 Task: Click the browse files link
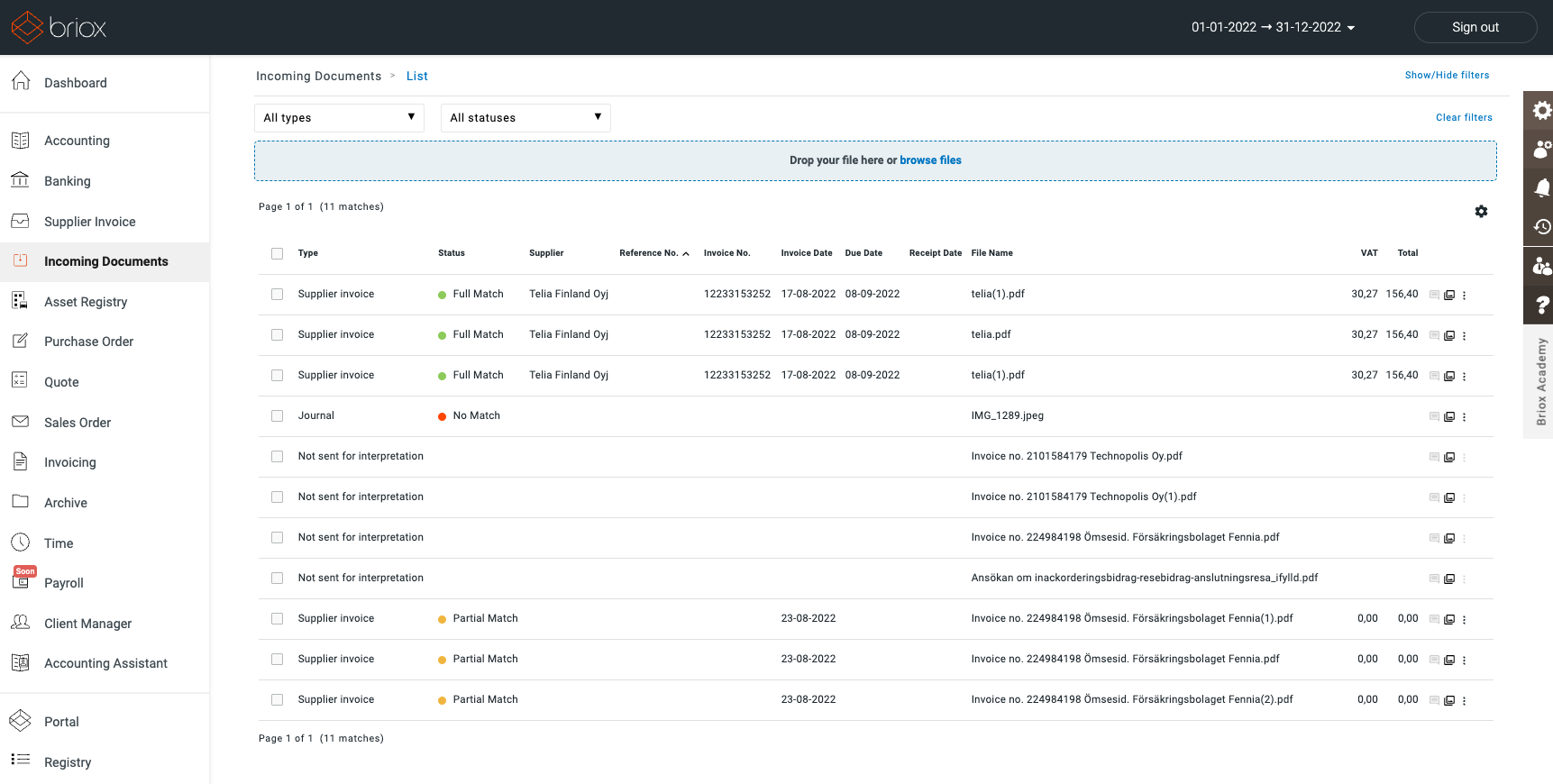[930, 160]
